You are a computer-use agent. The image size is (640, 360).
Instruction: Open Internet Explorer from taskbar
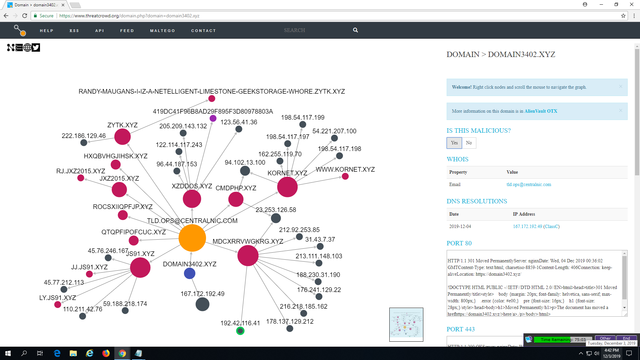pos(89,353)
